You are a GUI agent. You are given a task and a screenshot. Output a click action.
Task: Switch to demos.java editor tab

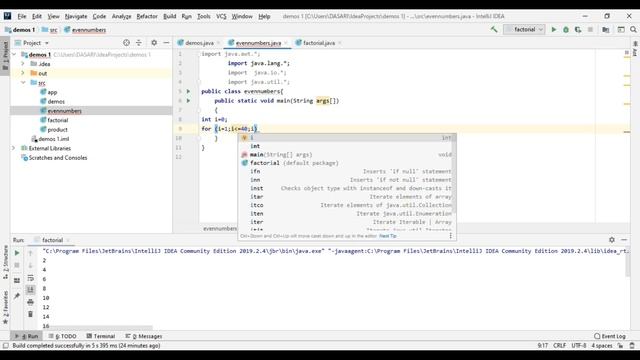click(199, 43)
